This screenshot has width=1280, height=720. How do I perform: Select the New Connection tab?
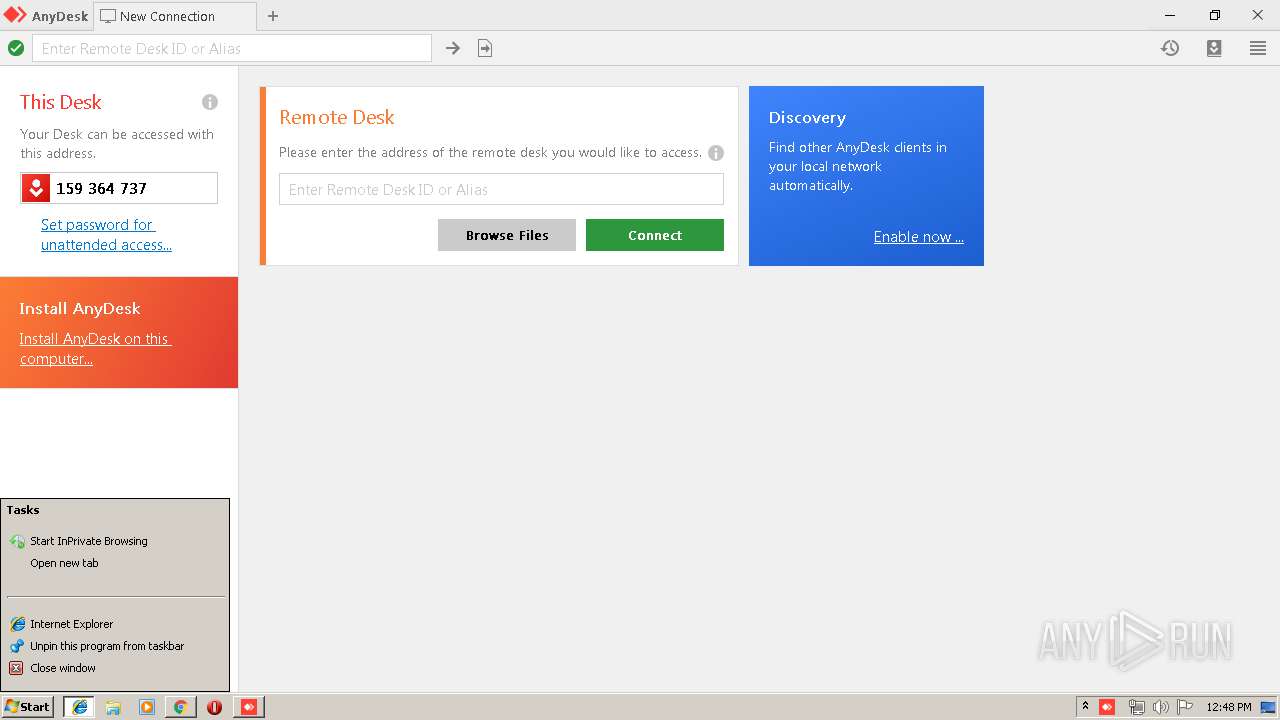(x=174, y=16)
